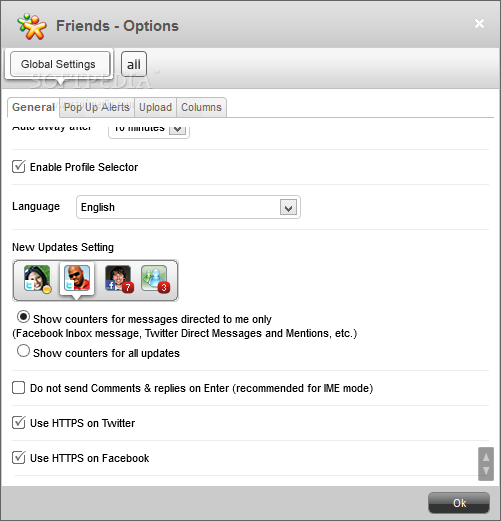The height and width of the screenshot is (521, 501).
Task: Open the Language dropdown
Action: click(188, 207)
